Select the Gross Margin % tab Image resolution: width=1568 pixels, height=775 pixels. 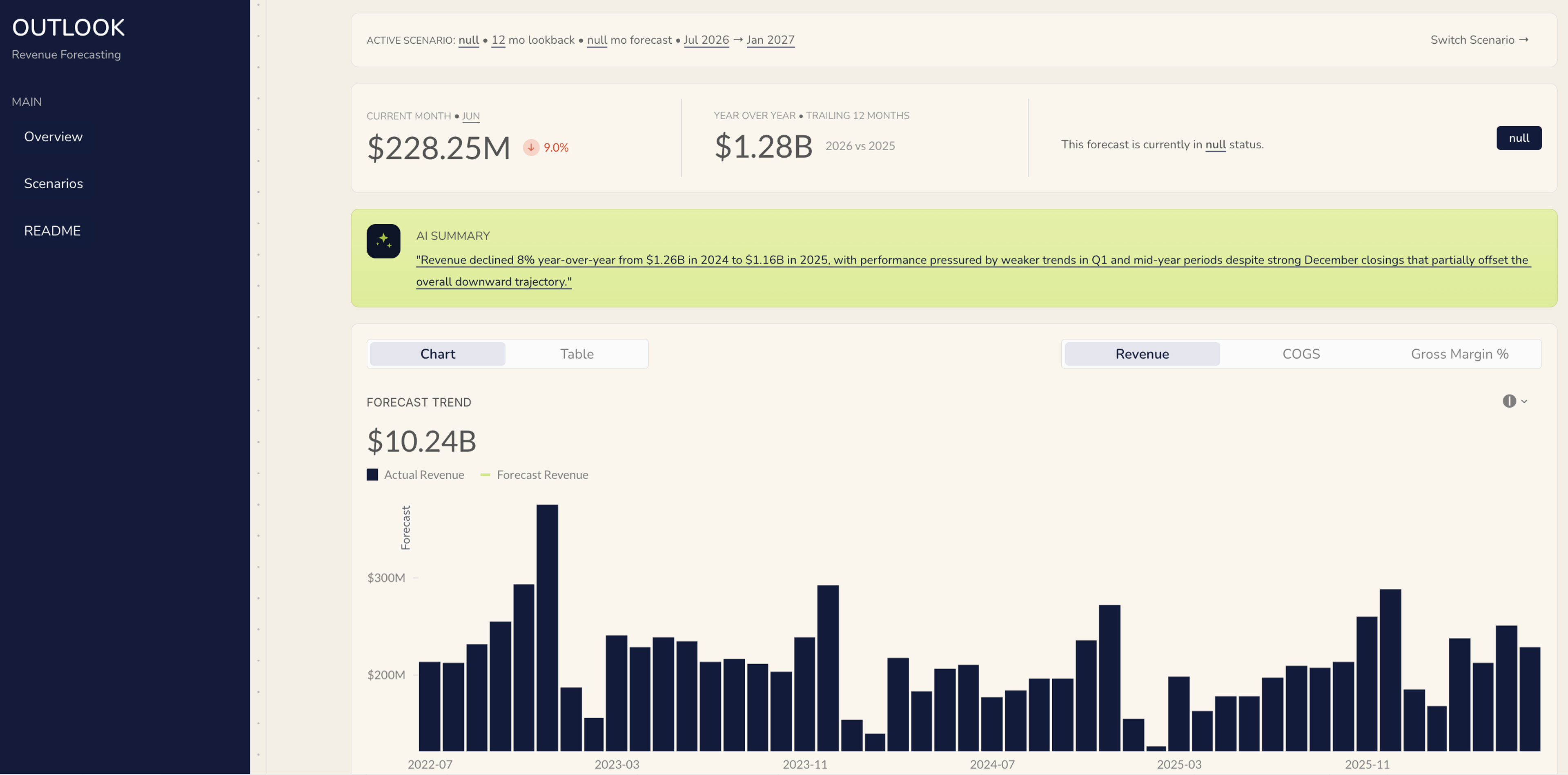point(1459,354)
